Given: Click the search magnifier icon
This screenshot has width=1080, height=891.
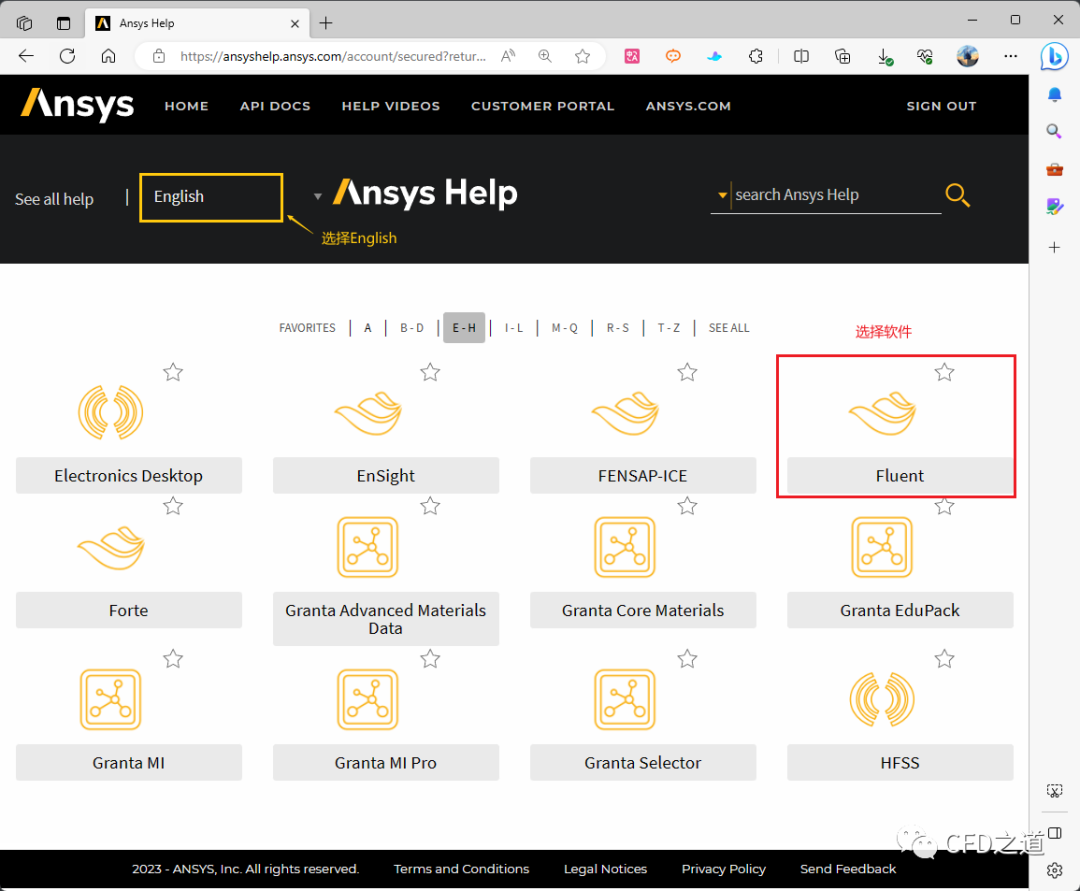Looking at the screenshot, I should tap(957, 195).
